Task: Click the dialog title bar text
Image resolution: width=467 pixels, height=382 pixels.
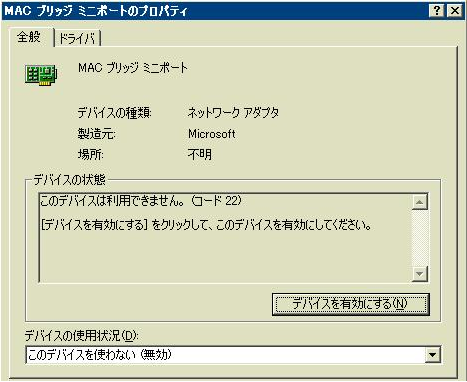Action: tap(96, 11)
